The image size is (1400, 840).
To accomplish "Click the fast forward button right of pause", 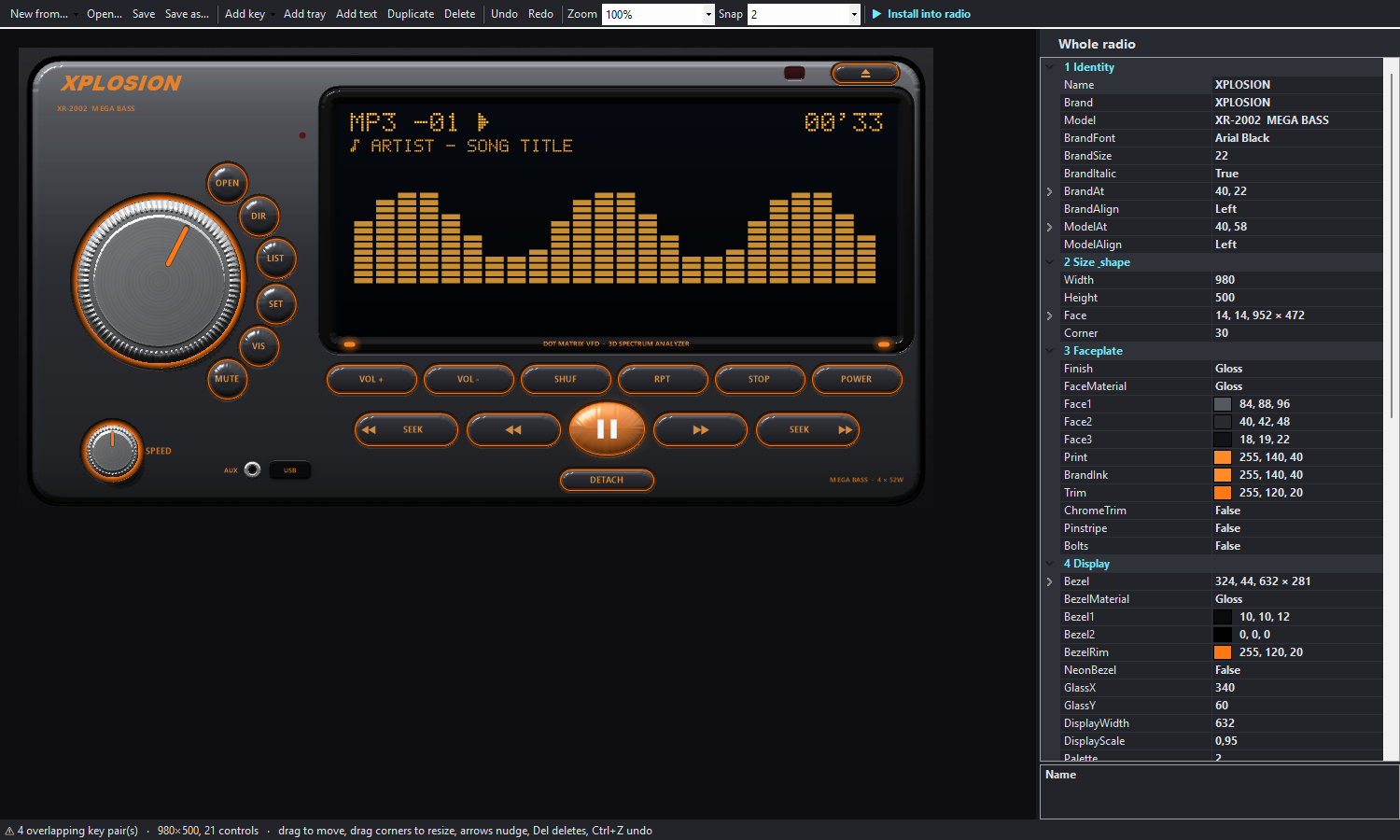I will tap(700, 430).
